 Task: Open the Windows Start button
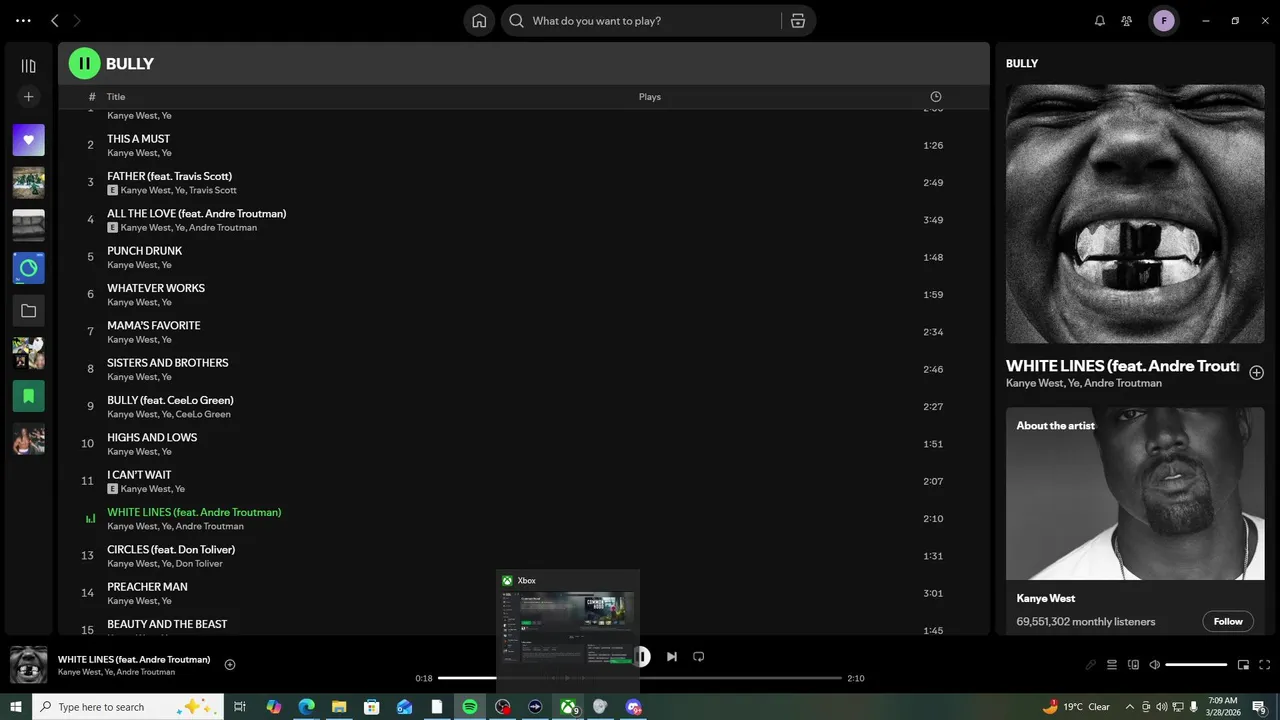16,707
